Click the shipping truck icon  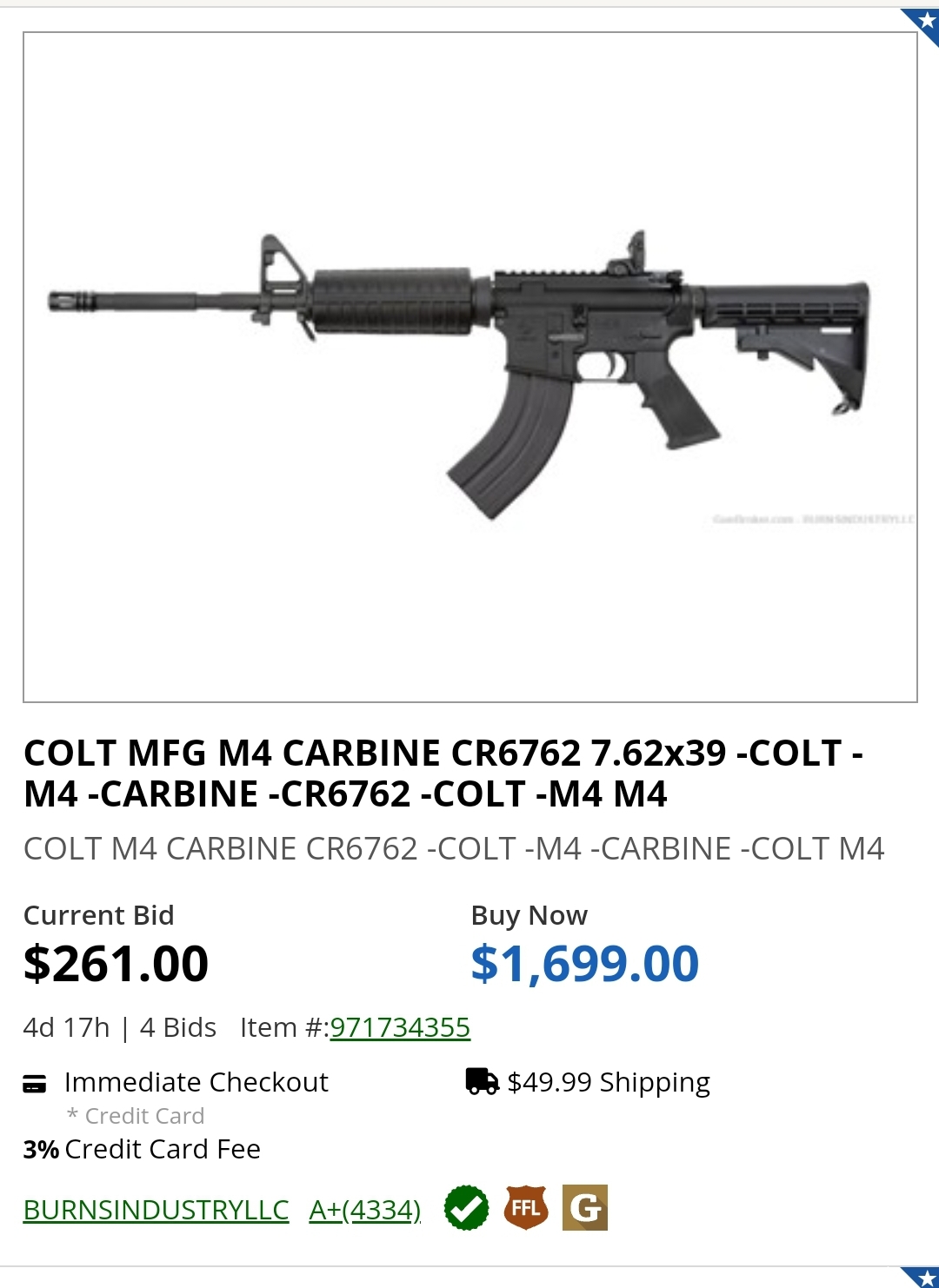click(x=482, y=1081)
